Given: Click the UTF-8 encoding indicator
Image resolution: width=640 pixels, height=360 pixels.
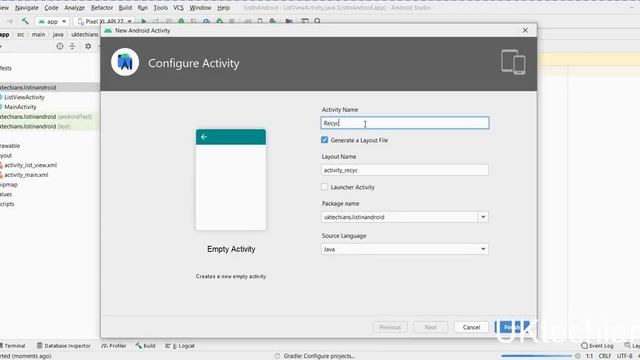Looking at the screenshot, I should (624, 356).
